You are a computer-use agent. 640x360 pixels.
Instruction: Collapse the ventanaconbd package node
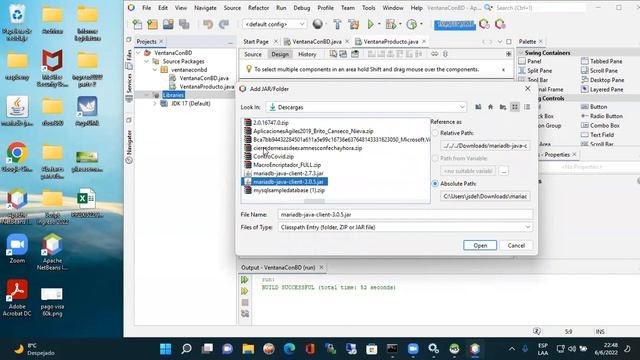(x=155, y=70)
